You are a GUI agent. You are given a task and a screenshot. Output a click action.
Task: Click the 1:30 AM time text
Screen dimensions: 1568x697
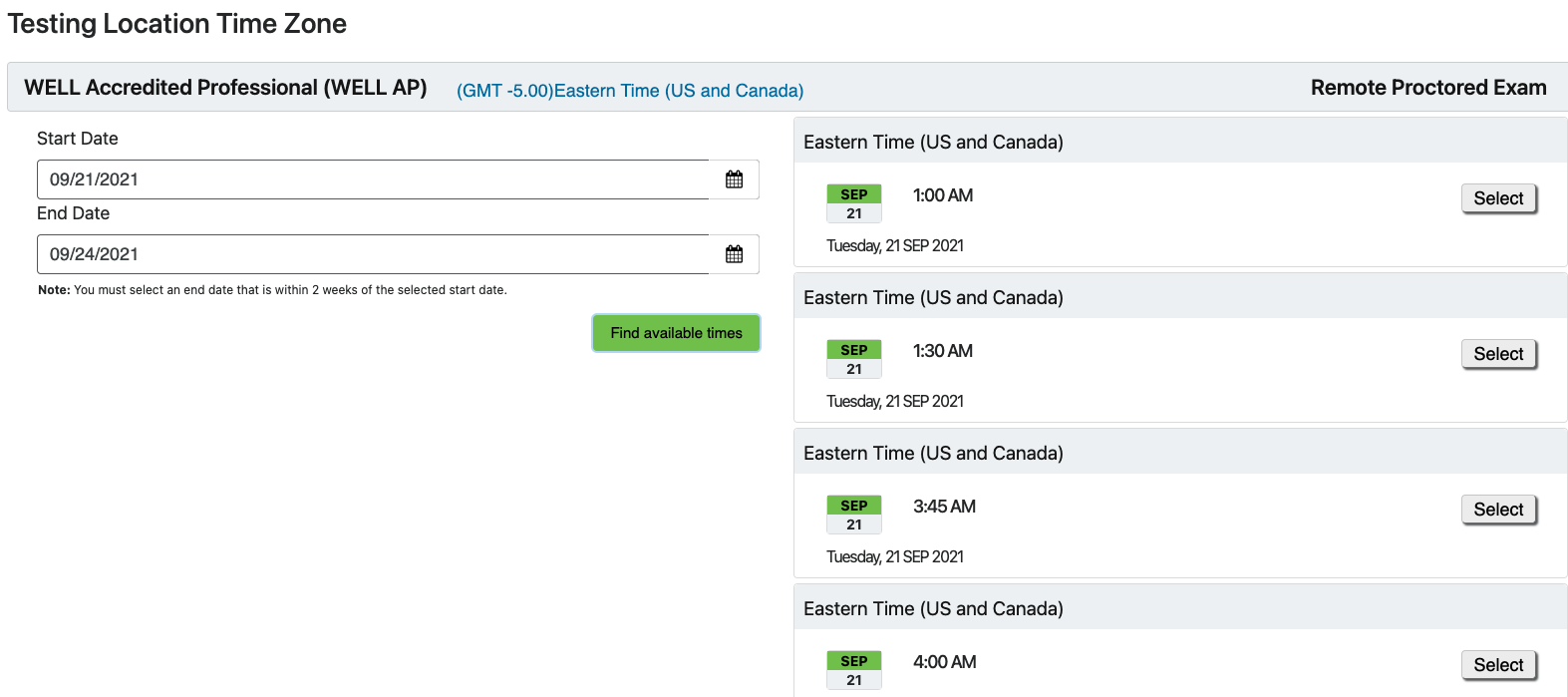point(943,351)
